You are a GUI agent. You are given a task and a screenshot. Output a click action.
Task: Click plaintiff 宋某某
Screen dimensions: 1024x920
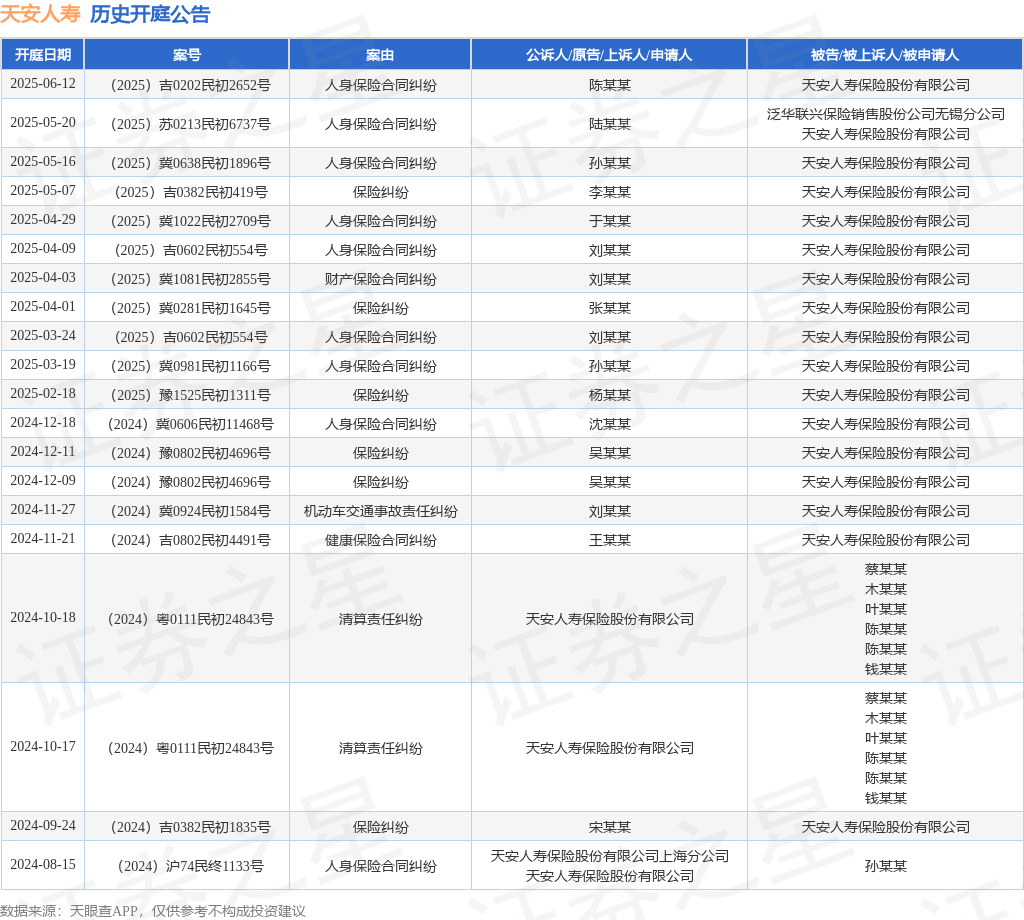pos(609,827)
